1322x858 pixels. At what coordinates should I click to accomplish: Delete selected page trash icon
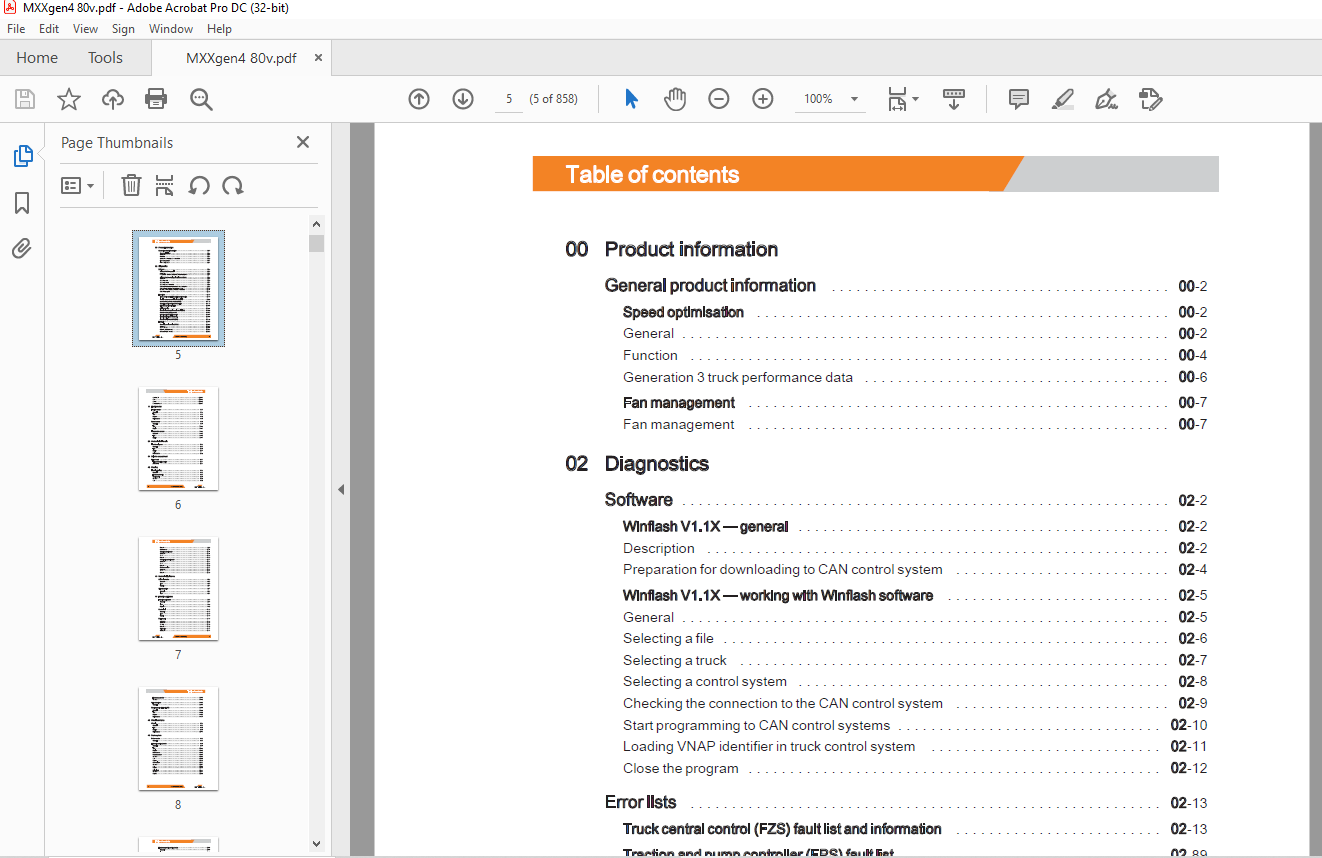pyautogui.click(x=131, y=185)
